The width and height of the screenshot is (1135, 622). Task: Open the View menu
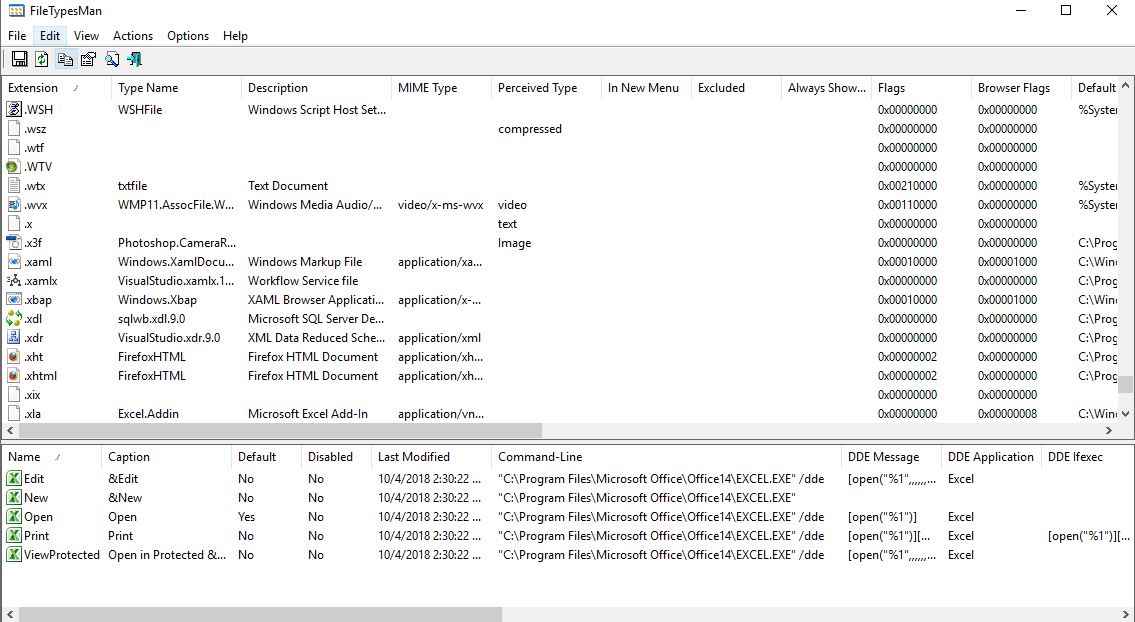pos(86,35)
